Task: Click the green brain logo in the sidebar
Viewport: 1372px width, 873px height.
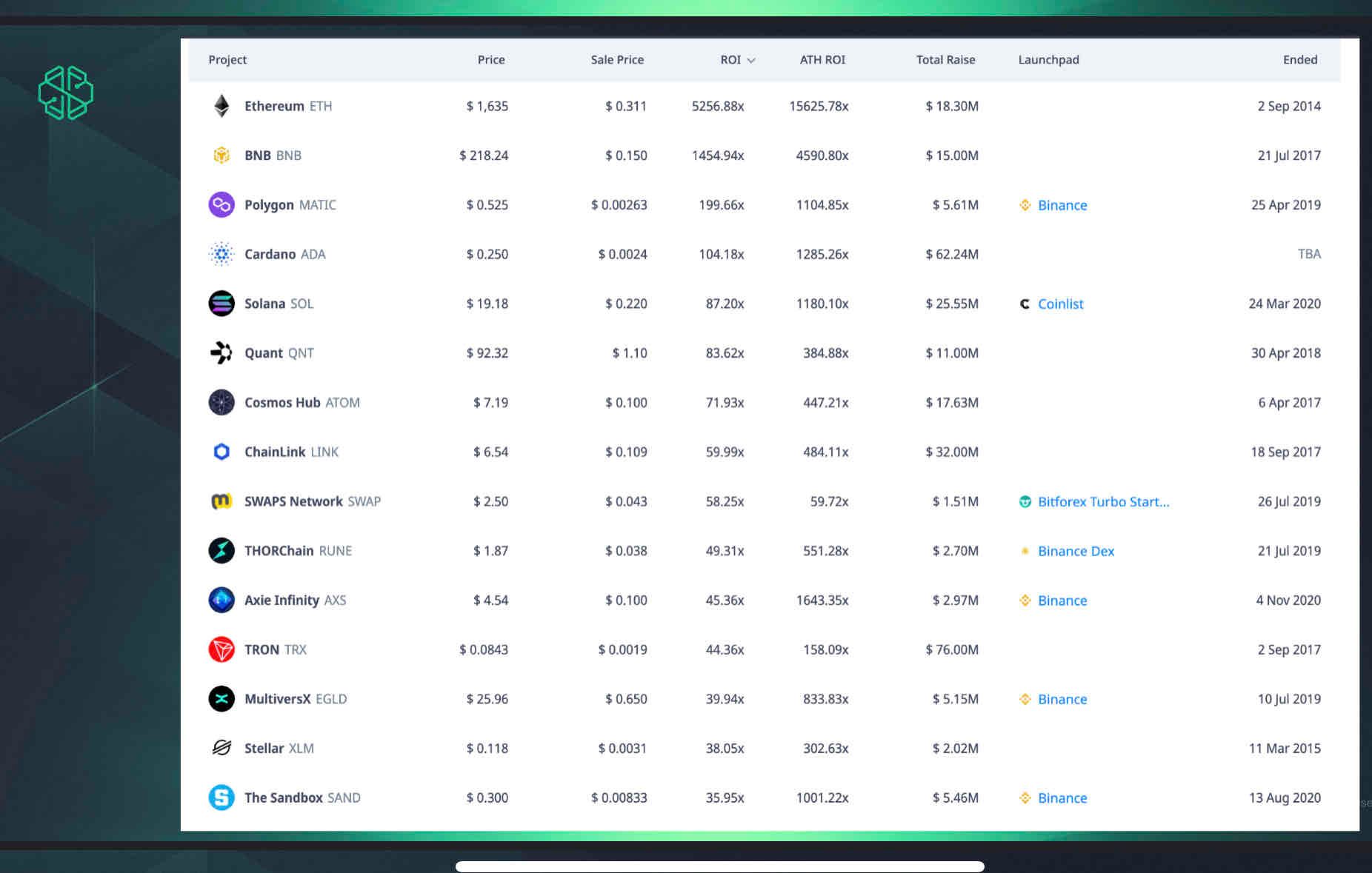Action: [66, 93]
